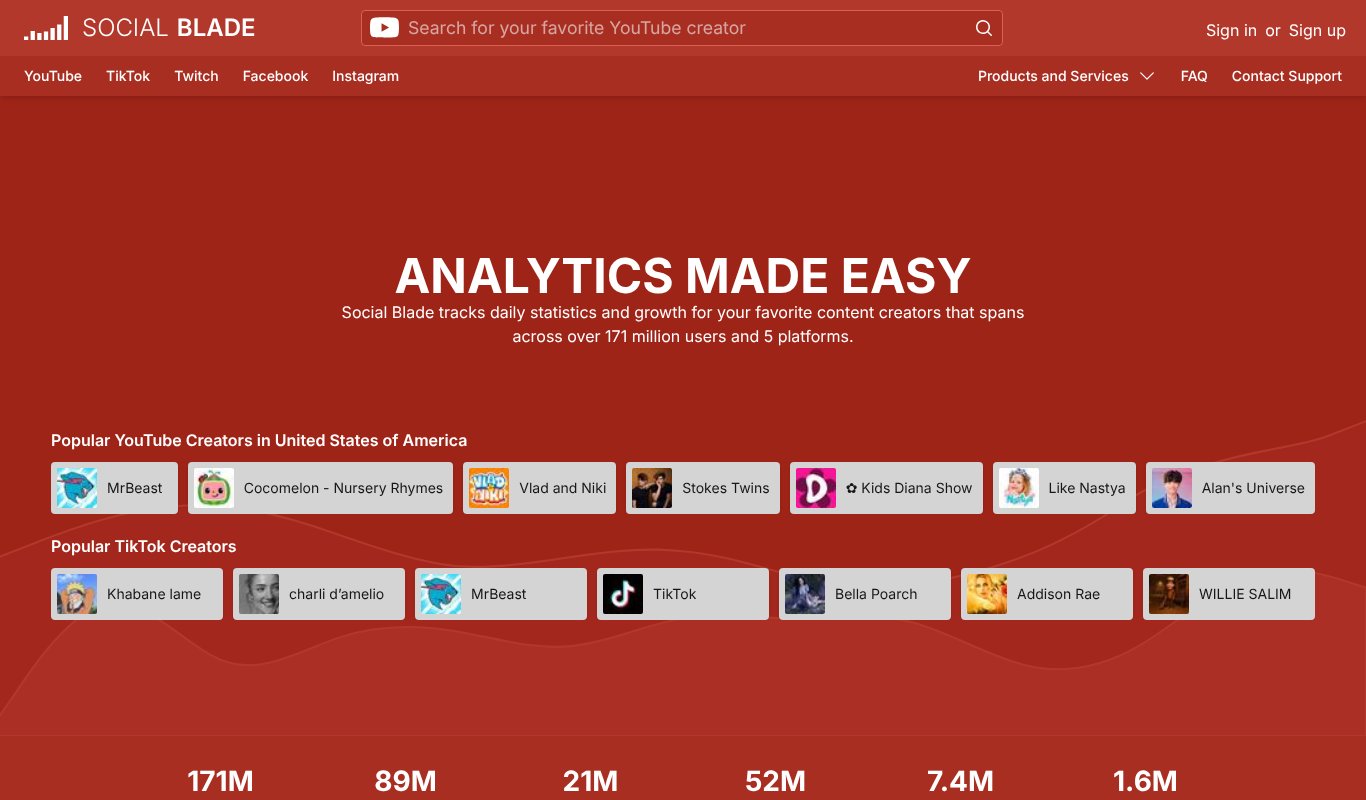Open the TikTok logo avatar
This screenshot has height=800, width=1366.
tap(623, 594)
